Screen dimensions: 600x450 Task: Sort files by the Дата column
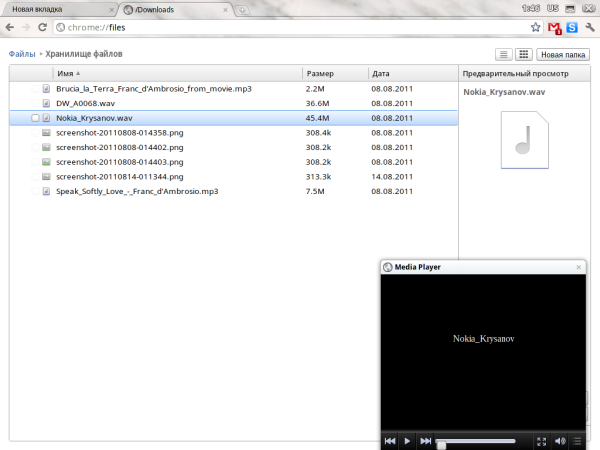(x=413, y=73)
